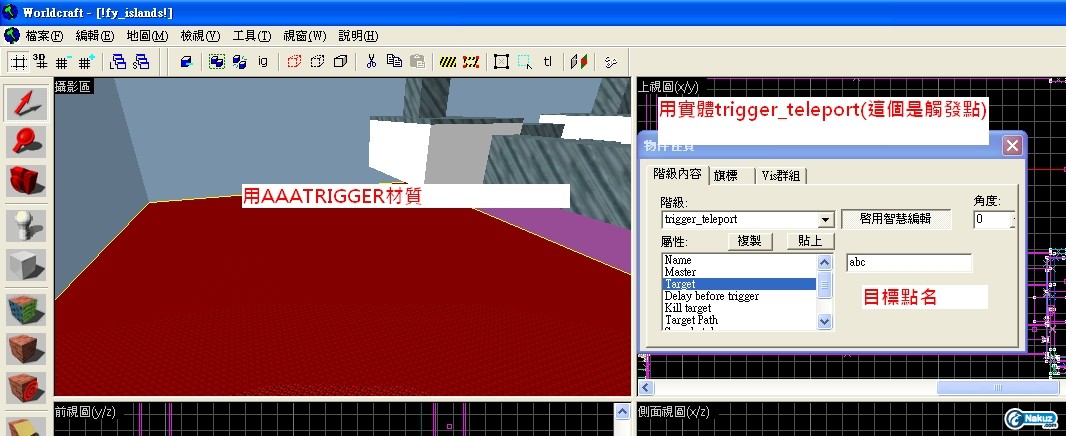Toggle texture lock (tl) button

pos(548,63)
